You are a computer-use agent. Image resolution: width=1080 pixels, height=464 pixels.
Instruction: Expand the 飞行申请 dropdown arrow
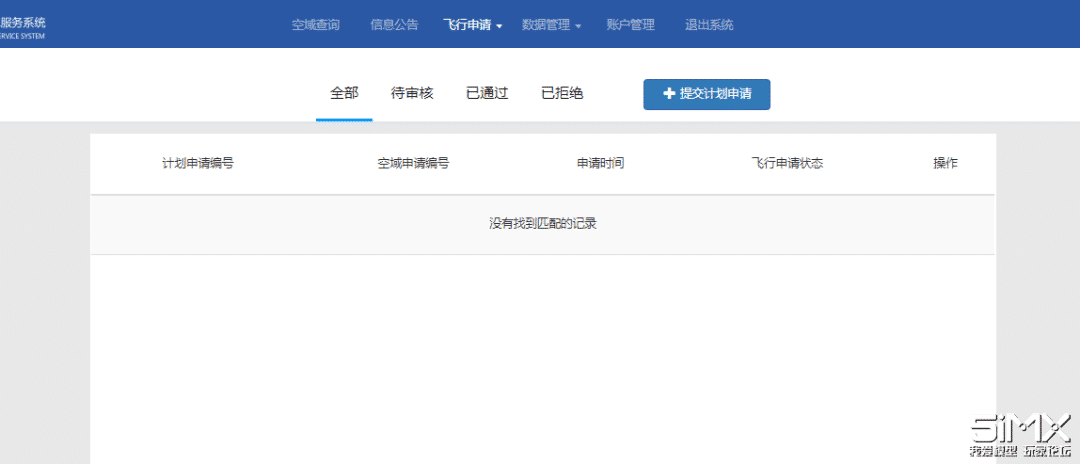click(499, 26)
